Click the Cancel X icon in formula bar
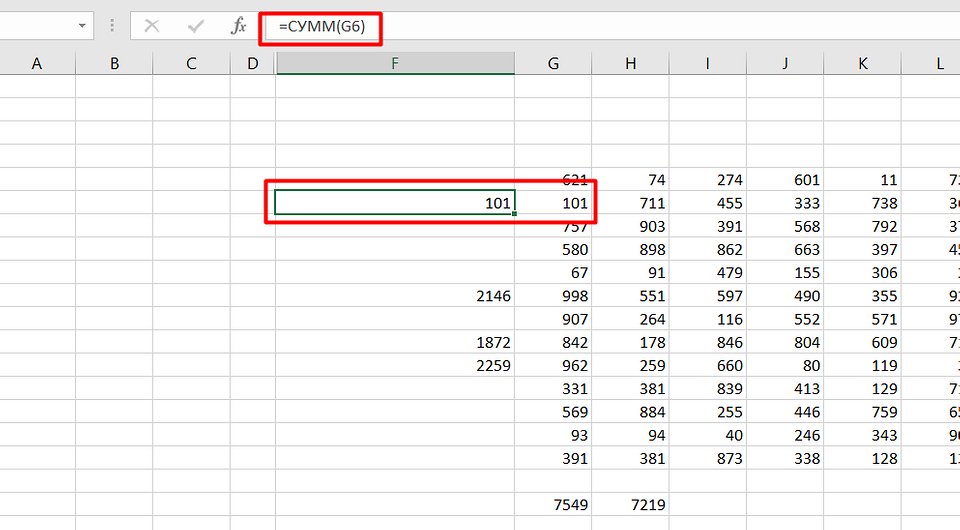The image size is (960, 530). tap(152, 26)
